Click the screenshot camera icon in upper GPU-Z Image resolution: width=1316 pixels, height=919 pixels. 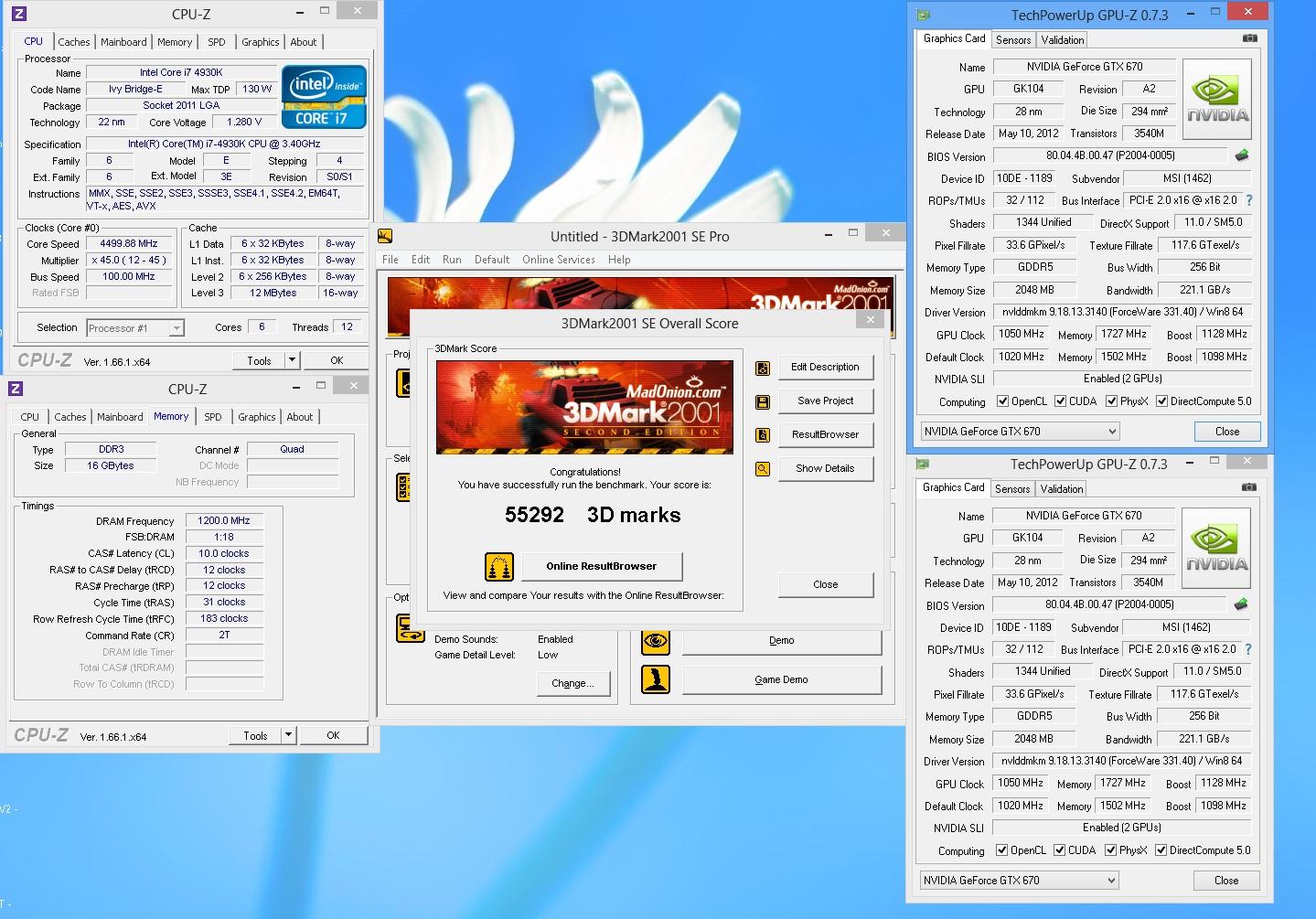1250,38
